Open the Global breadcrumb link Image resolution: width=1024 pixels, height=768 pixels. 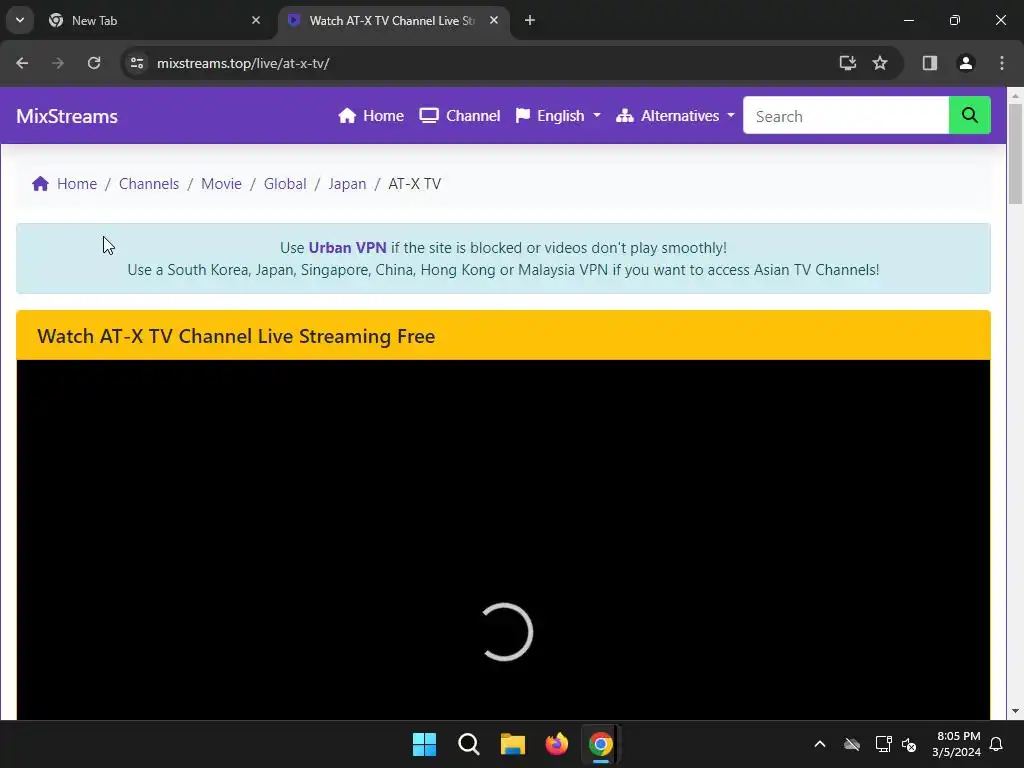[285, 184]
